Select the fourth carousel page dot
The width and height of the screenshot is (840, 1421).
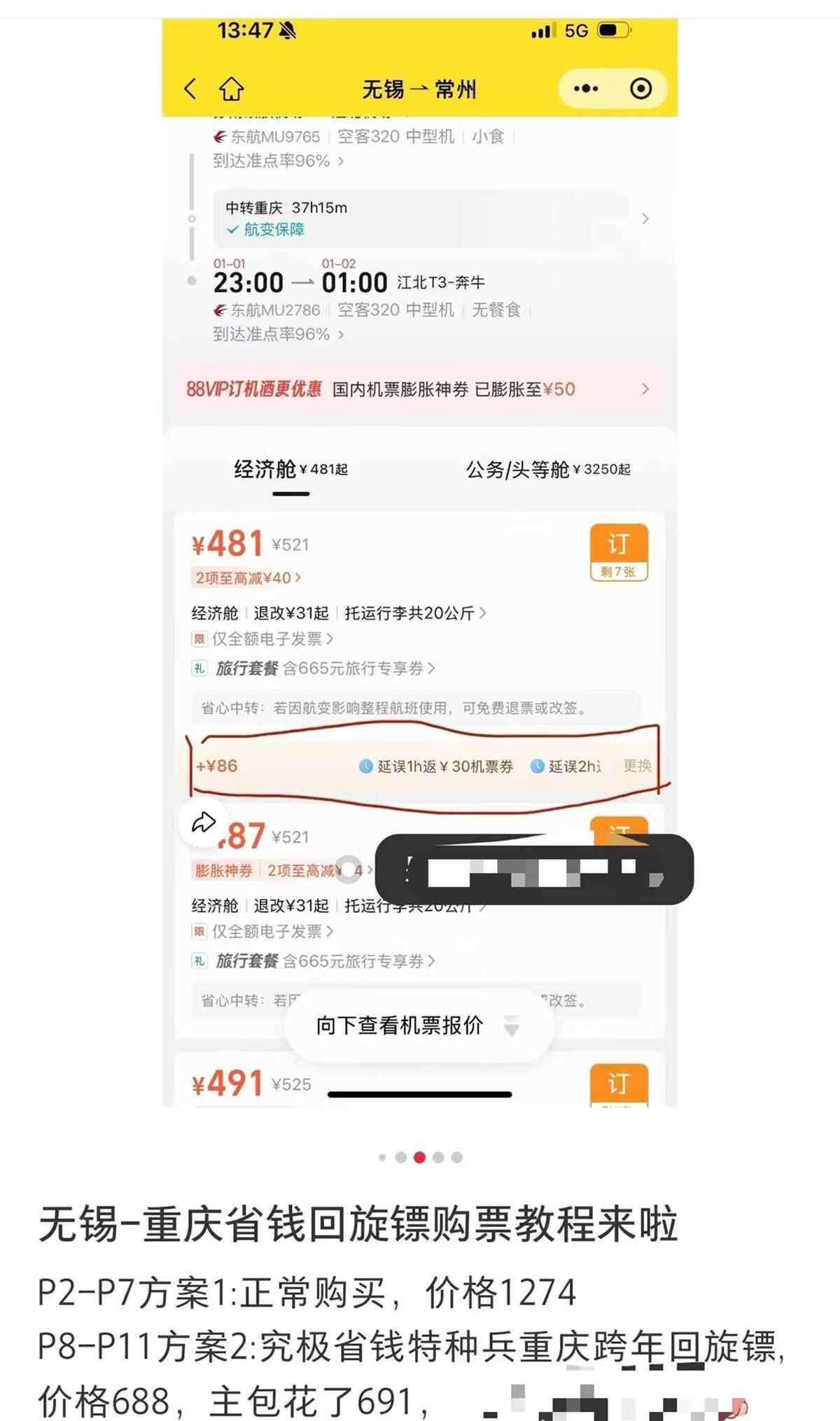(438, 1157)
